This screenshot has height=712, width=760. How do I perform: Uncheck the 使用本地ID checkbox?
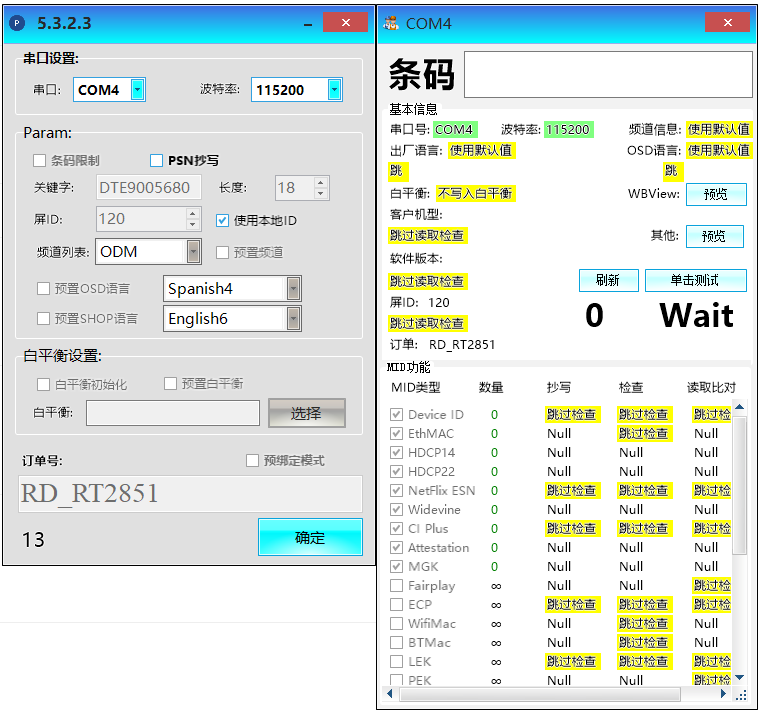(x=223, y=220)
